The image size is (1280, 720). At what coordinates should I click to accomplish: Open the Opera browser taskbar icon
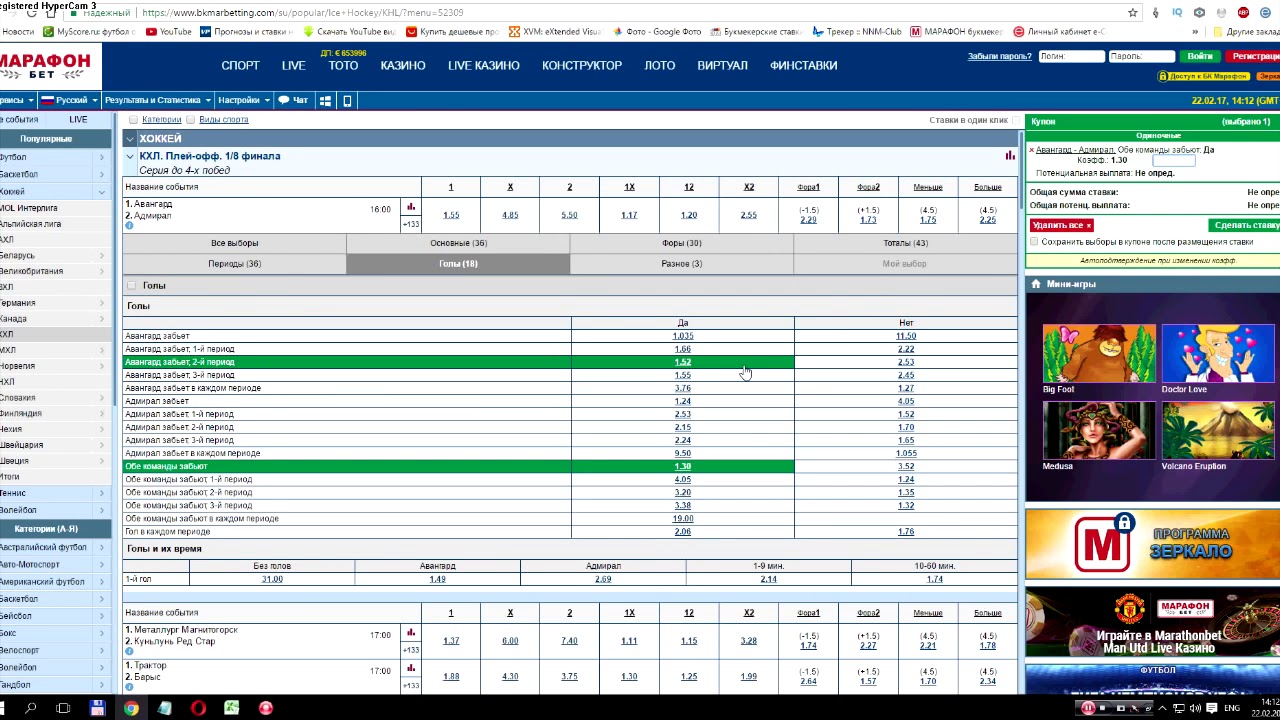tap(198, 708)
